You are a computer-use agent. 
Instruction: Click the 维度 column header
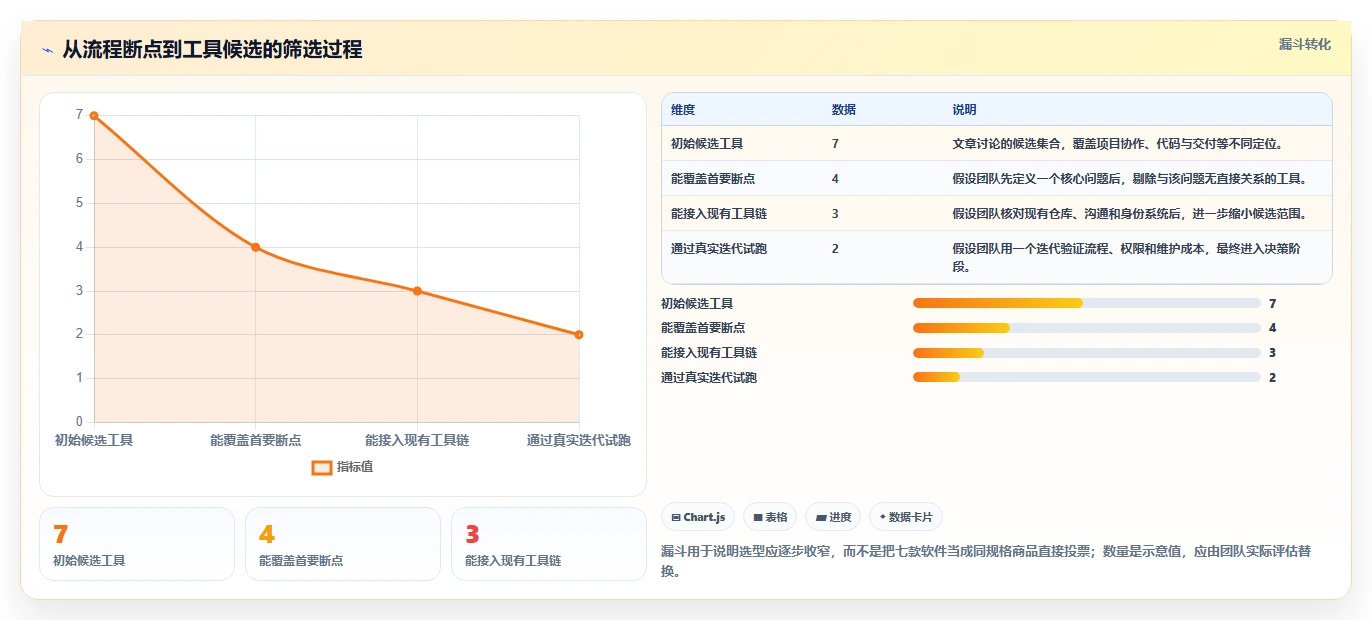683,110
